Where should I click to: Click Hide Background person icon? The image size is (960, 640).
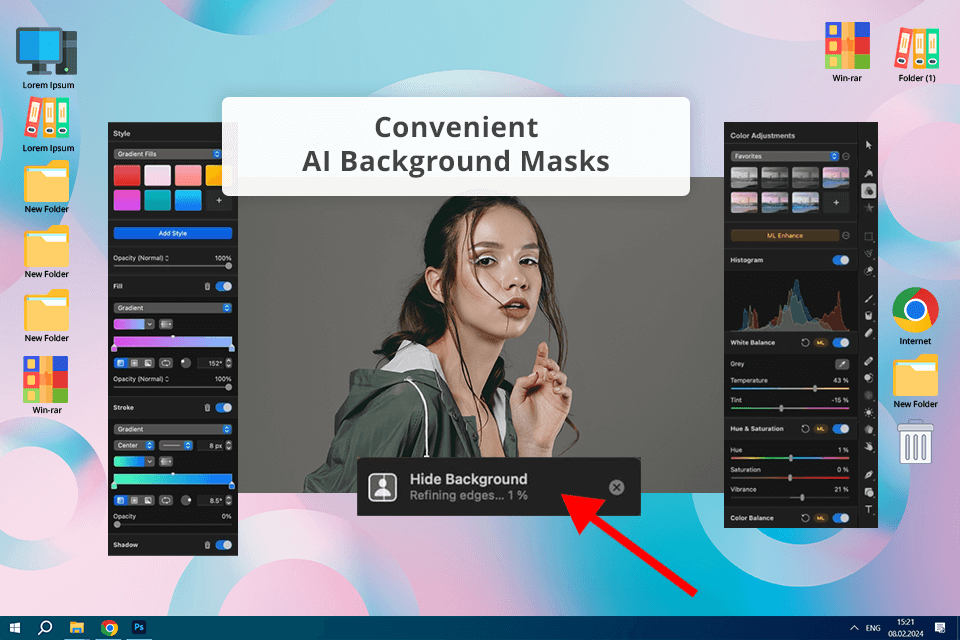click(383, 487)
